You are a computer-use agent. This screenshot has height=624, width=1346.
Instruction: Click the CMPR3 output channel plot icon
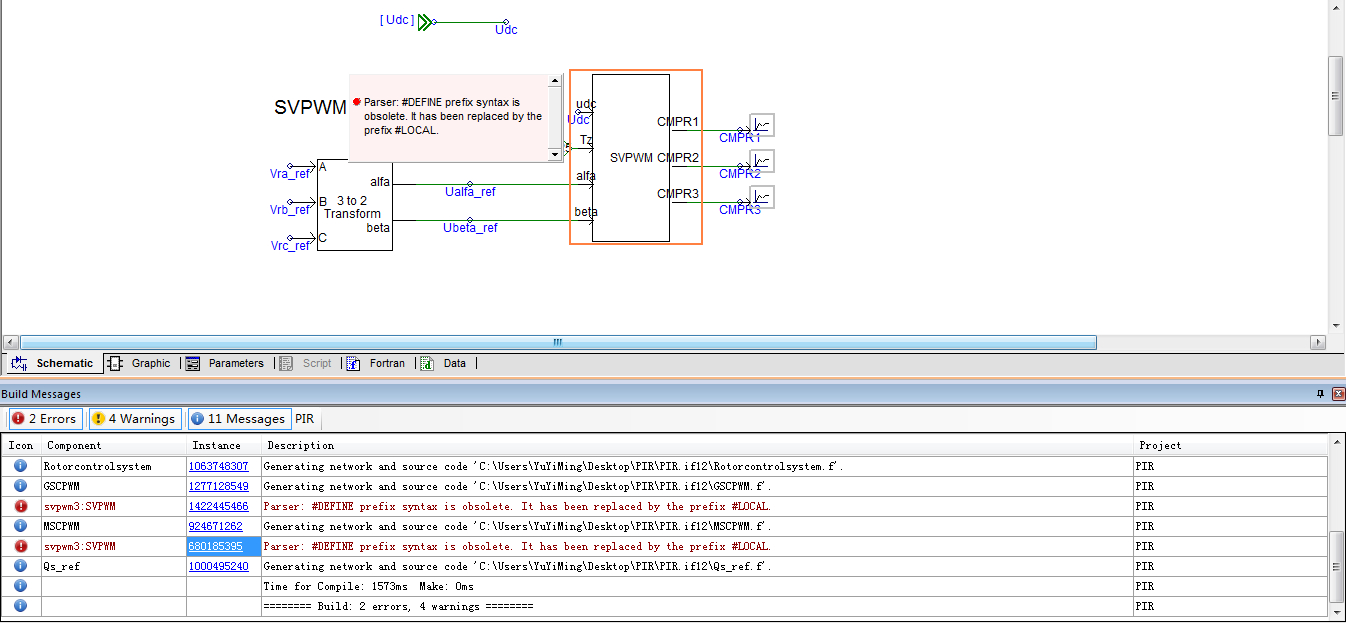point(763,197)
